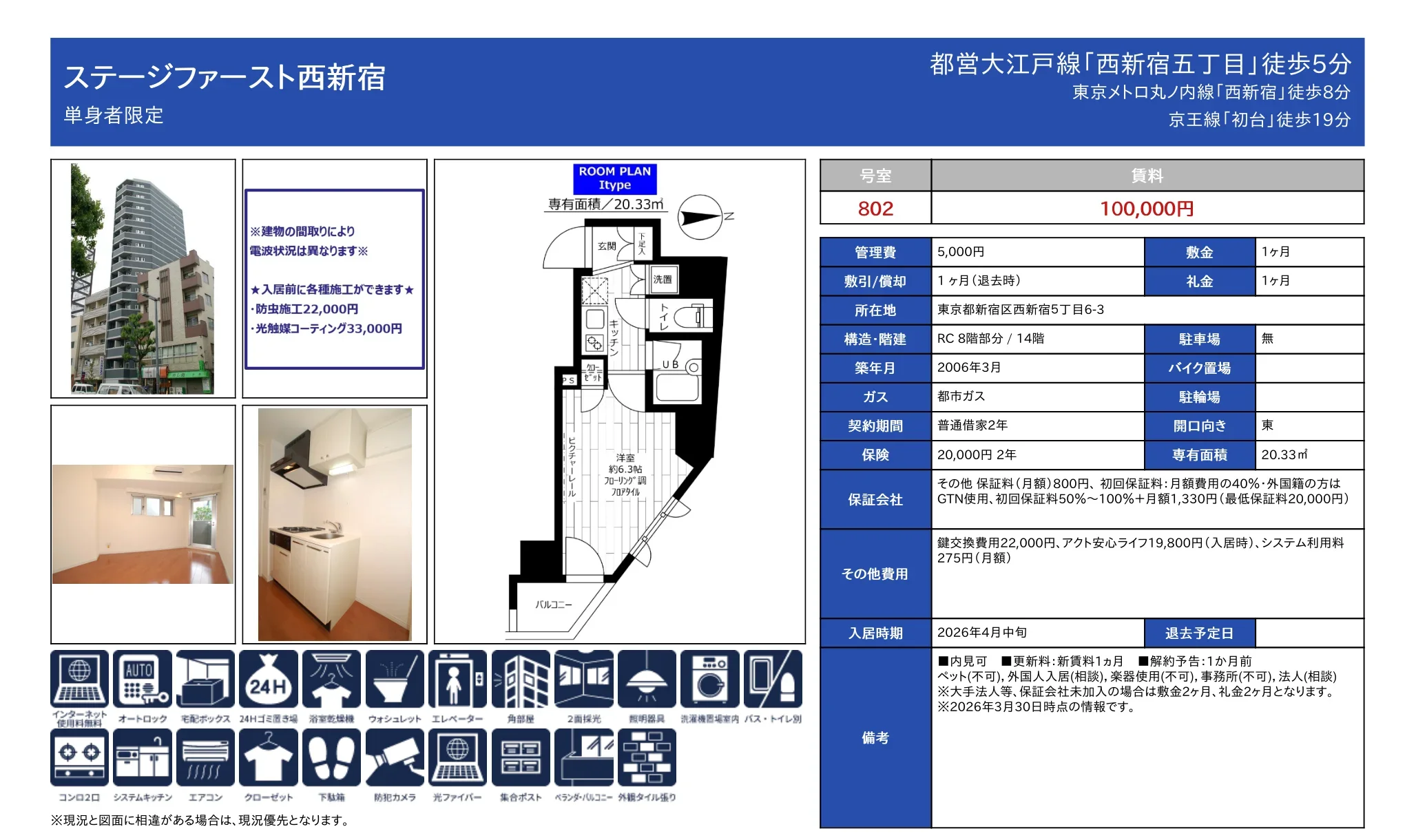Click the building exterior photo
This screenshot has width=1416, height=840.
click(143, 279)
